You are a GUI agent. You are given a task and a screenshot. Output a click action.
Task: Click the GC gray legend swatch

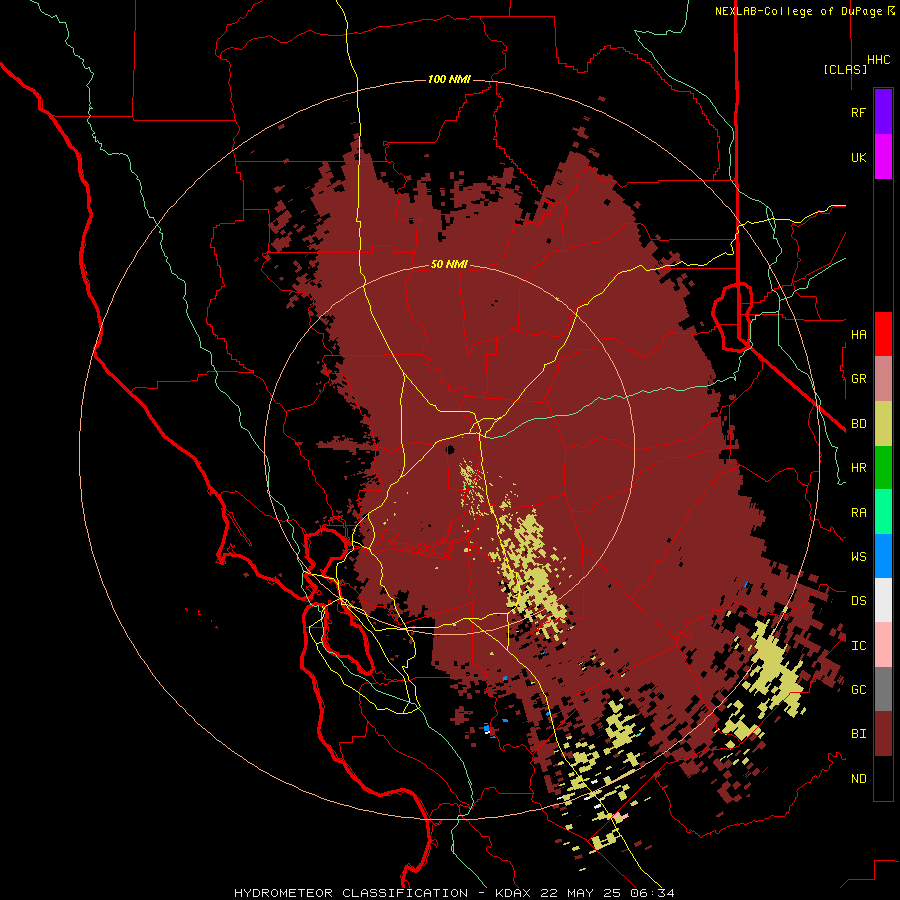pyautogui.click(x=883, y=689)
